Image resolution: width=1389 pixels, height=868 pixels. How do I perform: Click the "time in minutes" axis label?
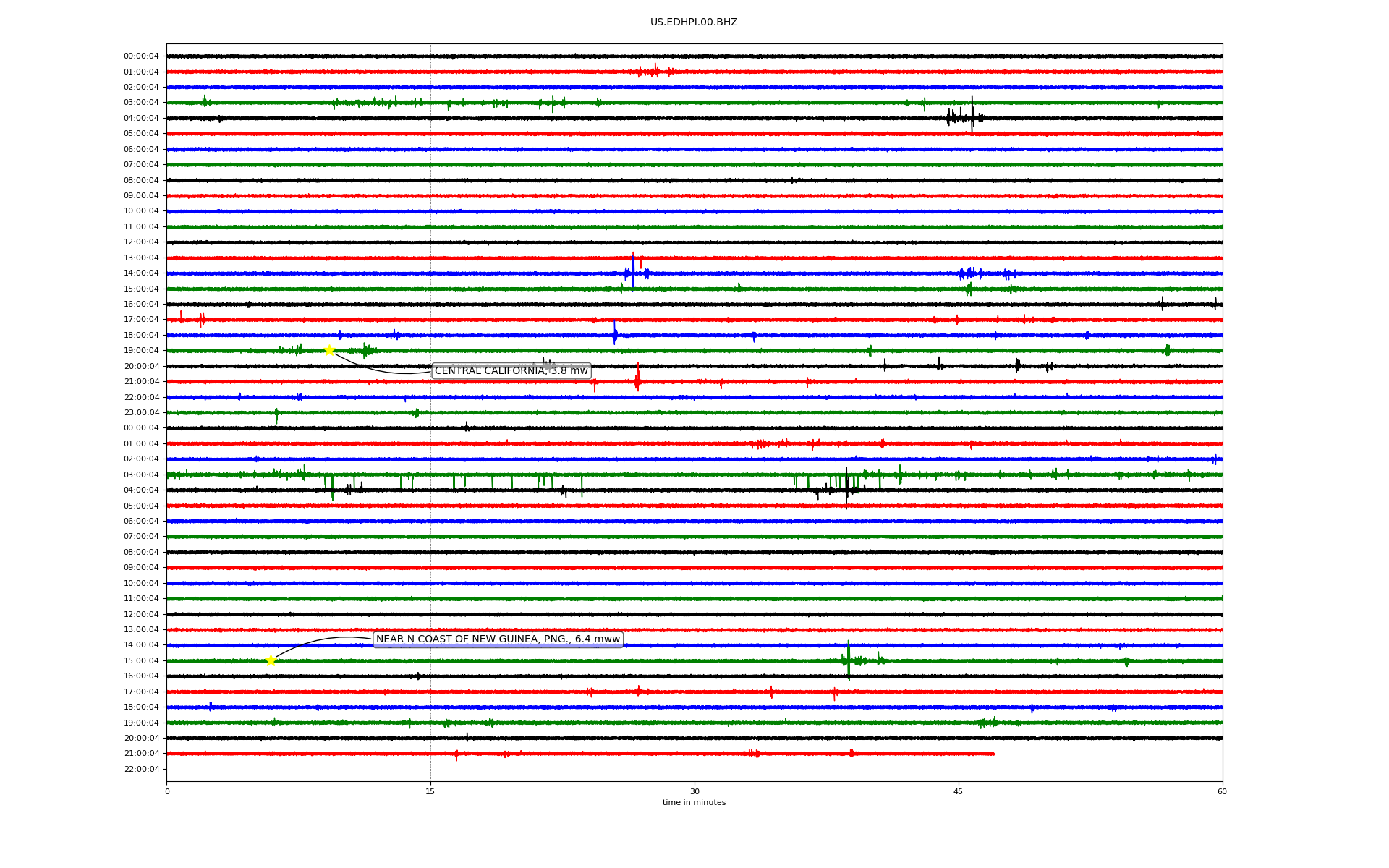point(694,803)
